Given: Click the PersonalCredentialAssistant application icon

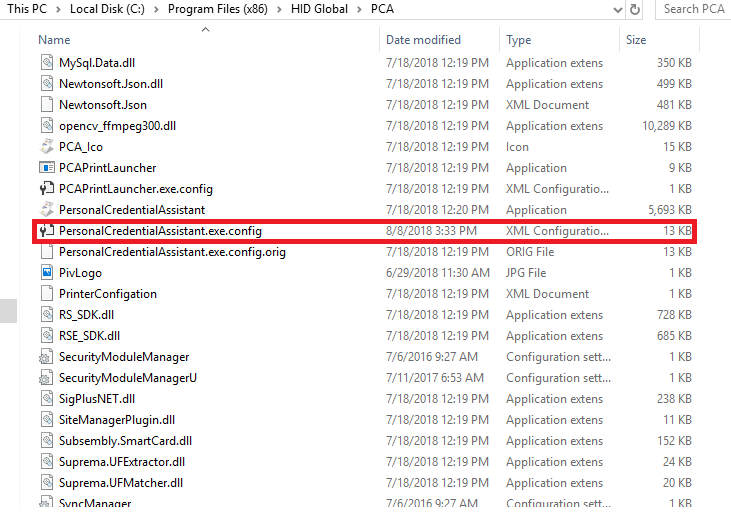Looking at the screenshot, I should coord(47,210).
